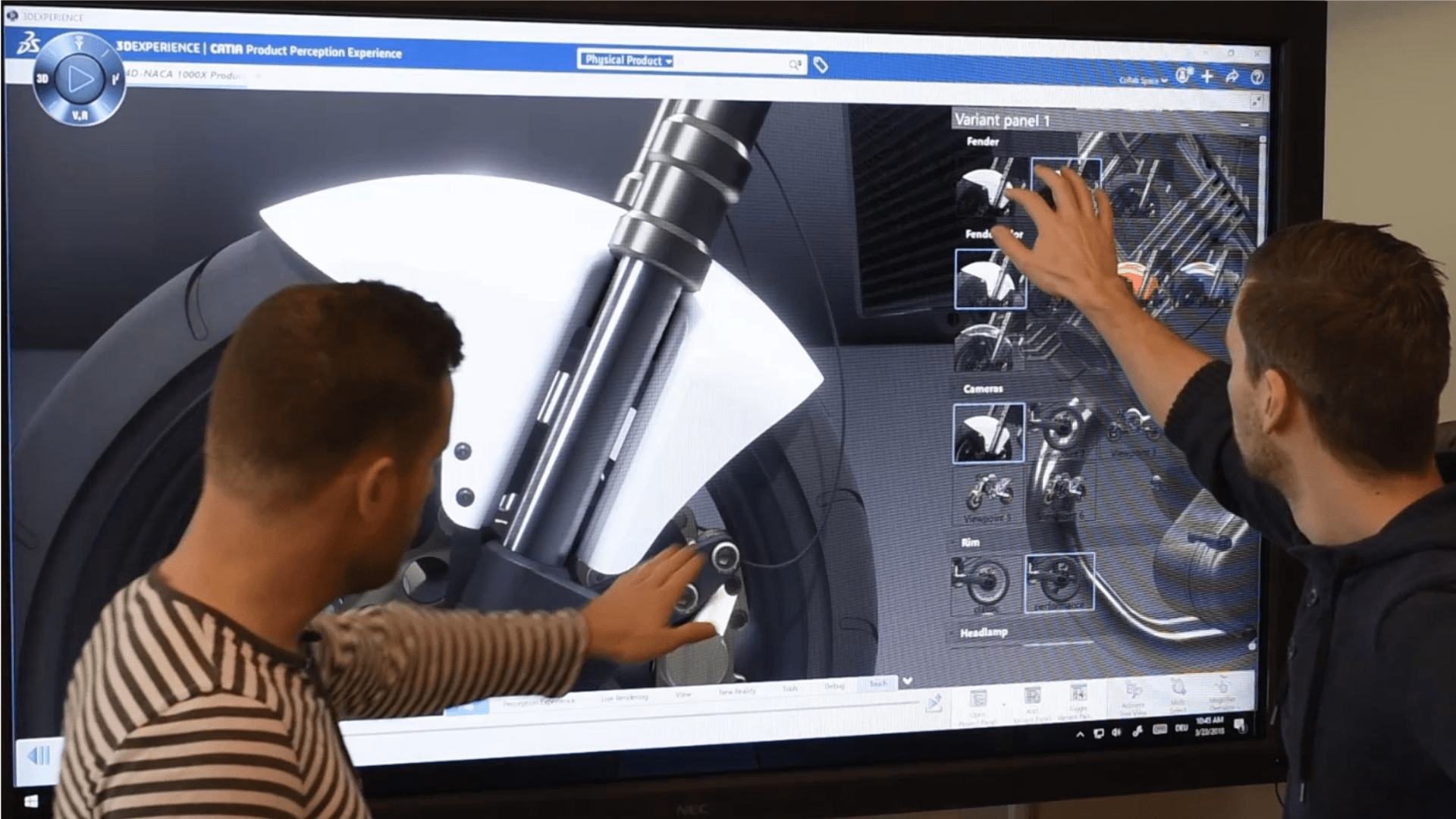Click the Windows Start button
1456x819 pixels.
[31, 800]
